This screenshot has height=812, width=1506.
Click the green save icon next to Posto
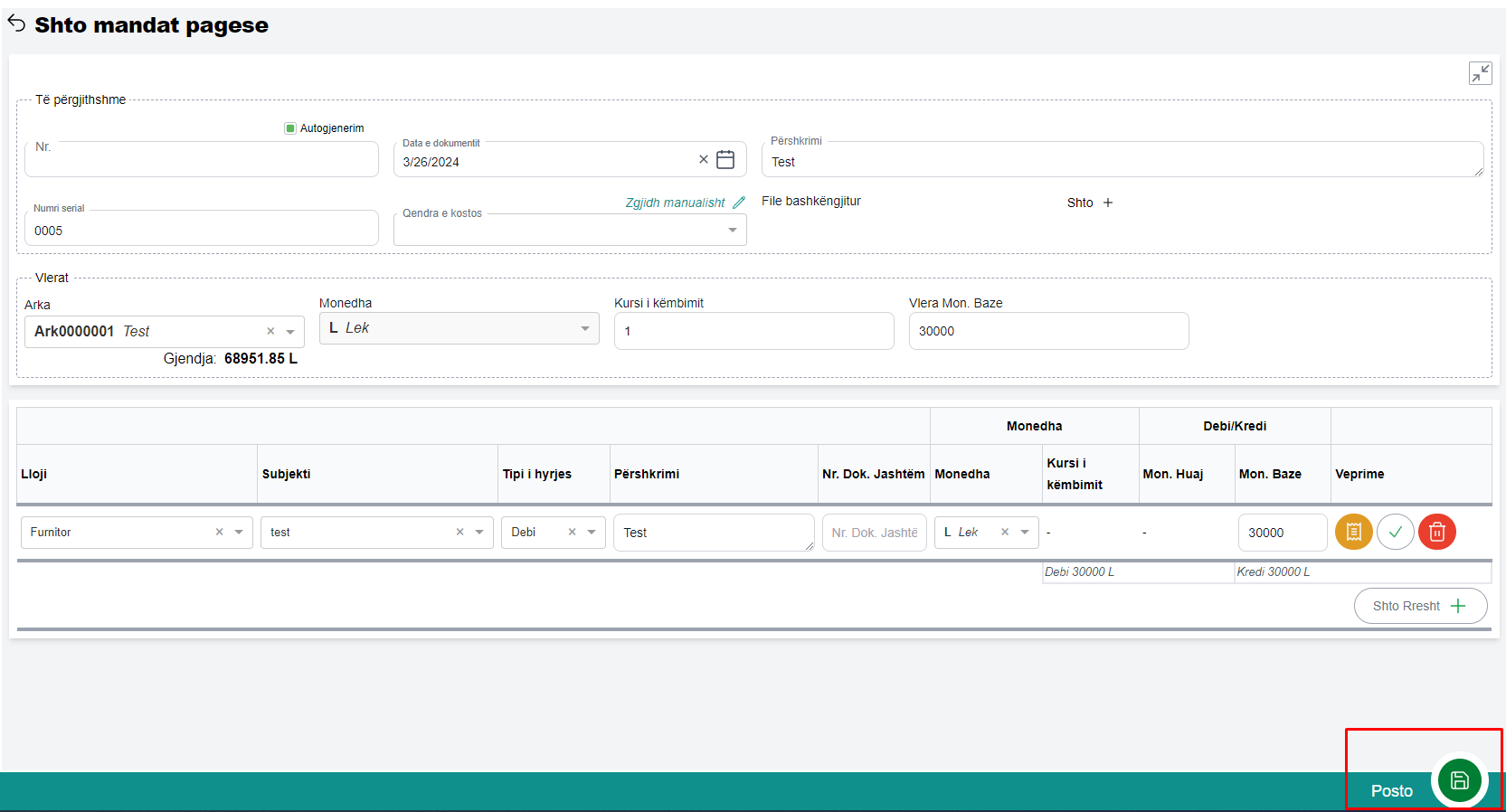click(1459, 780)
